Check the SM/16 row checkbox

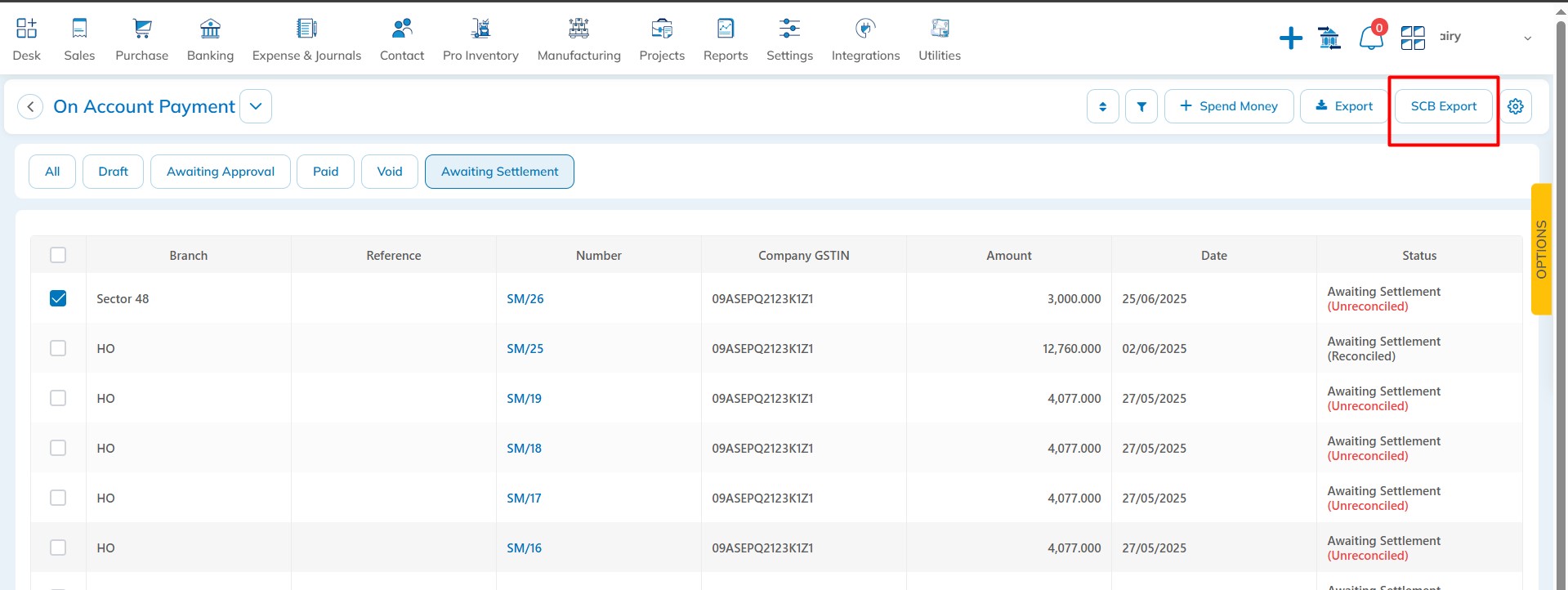click(x=58, y=548)
